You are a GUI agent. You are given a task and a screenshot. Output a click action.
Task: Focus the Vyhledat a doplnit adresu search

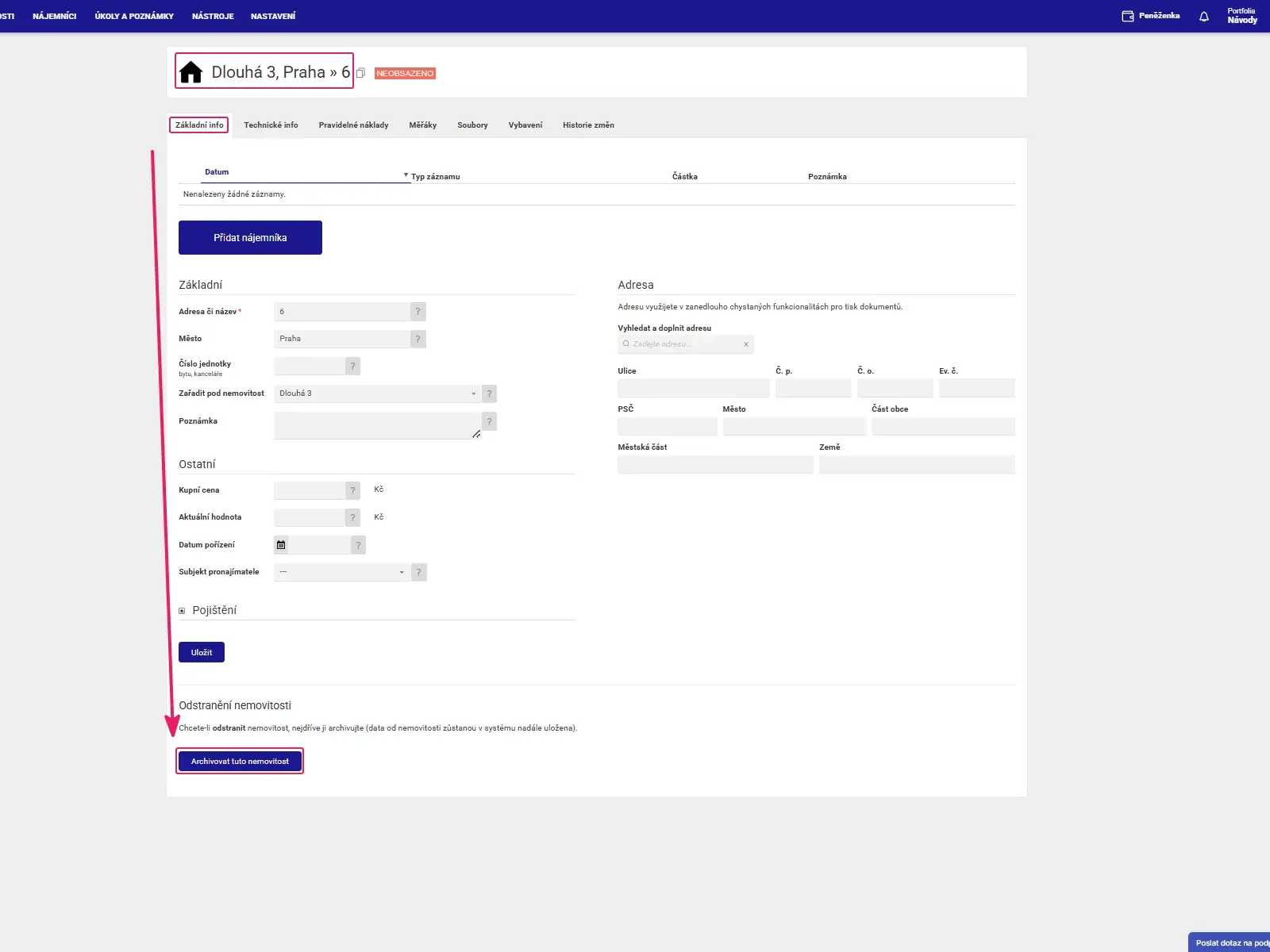click(686, 344)
